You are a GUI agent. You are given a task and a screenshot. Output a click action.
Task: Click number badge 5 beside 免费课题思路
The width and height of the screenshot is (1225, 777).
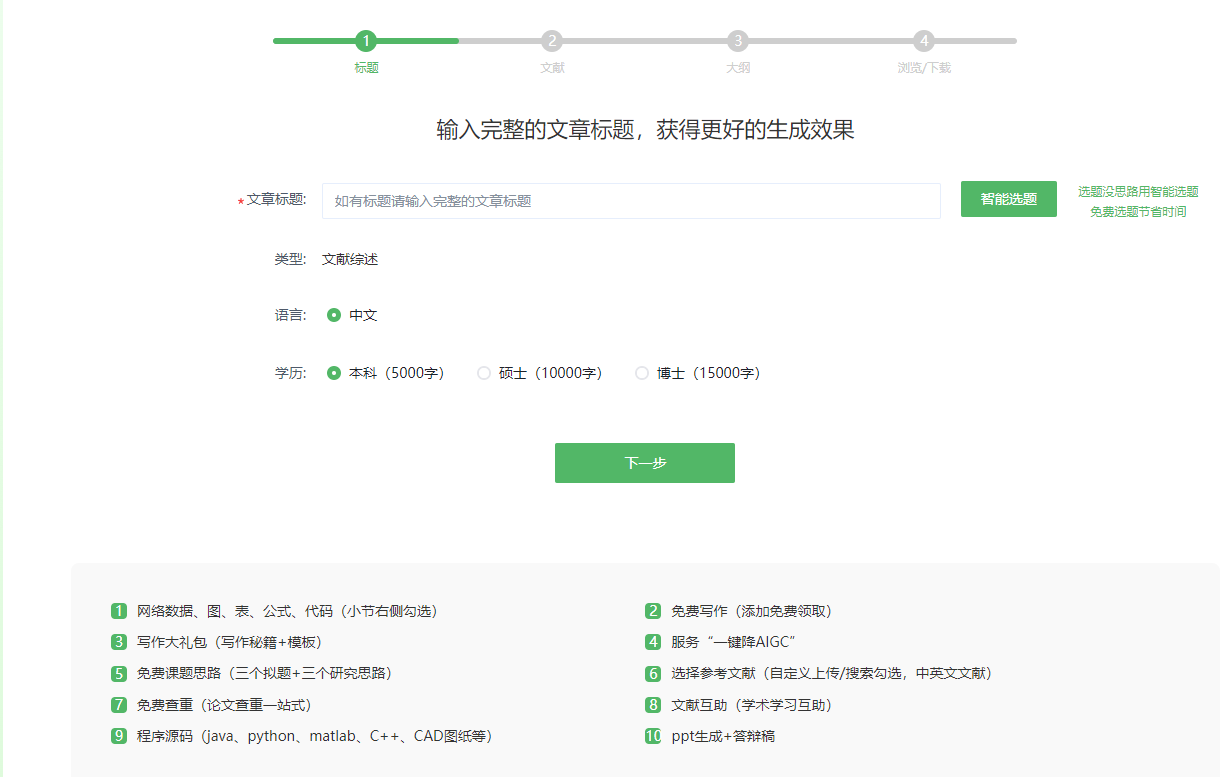[x=119, y=673]
